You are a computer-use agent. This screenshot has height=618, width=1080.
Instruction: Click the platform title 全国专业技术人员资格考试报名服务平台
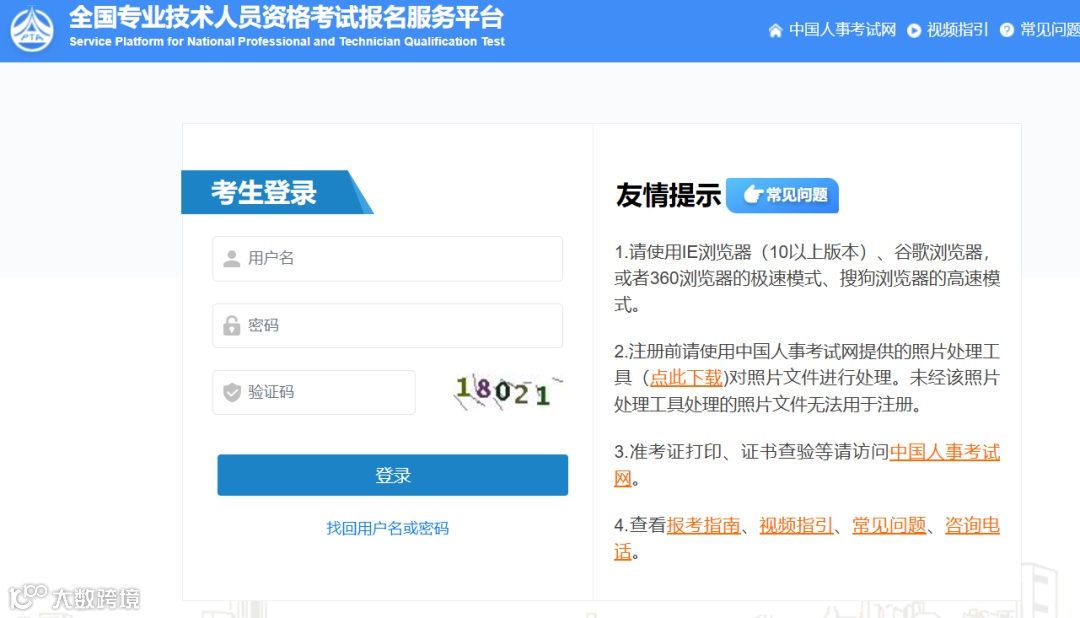(x=287, y=17)
